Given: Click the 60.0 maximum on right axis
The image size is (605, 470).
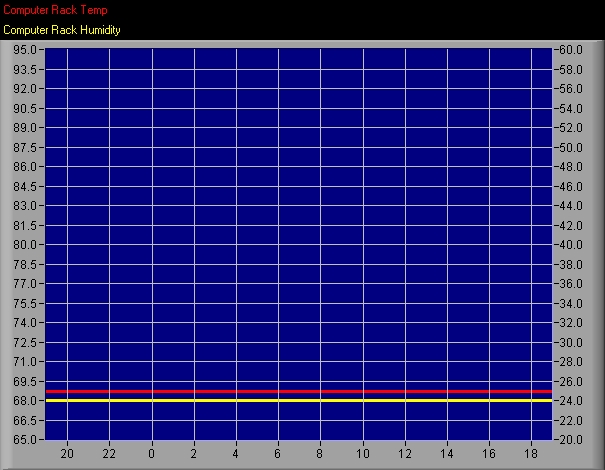Looking at the screenshot, I should point(571,50).
